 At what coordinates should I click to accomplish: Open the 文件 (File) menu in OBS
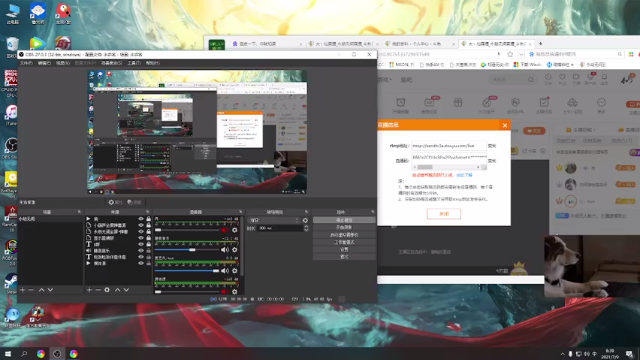[x=26, y=63]
